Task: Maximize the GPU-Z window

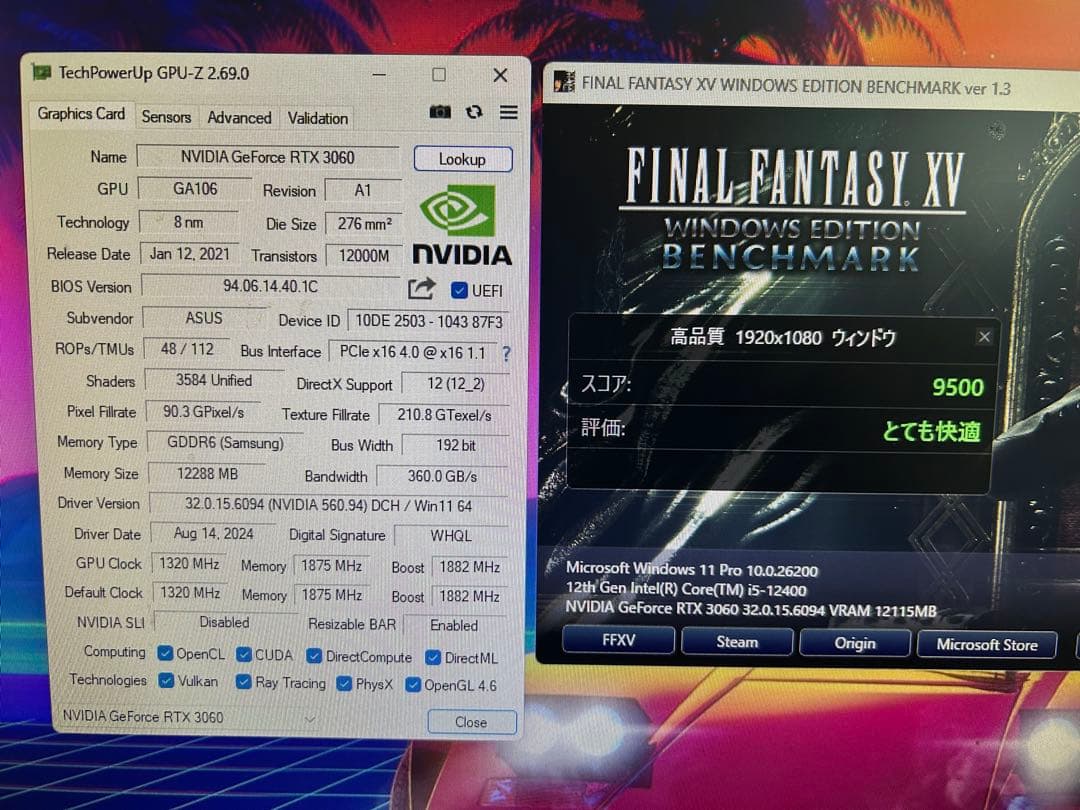Action: (x=439, y=74)
